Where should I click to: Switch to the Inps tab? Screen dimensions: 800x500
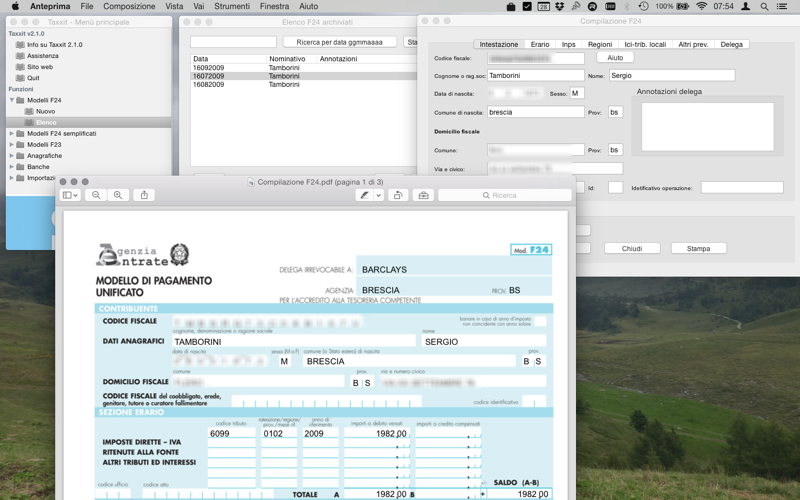(x=568, y=44)
